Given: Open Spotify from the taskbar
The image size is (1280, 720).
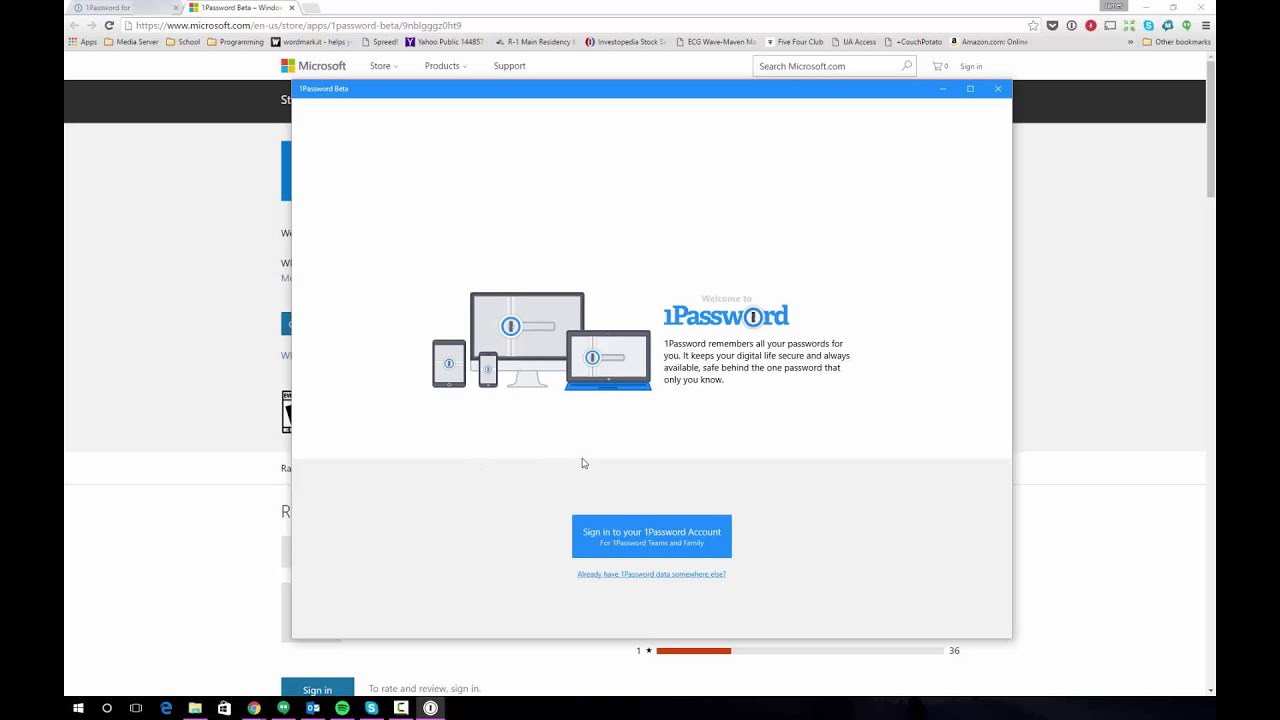Looking at the screenshot, I should pyautogui.click(x=342, y=708).
